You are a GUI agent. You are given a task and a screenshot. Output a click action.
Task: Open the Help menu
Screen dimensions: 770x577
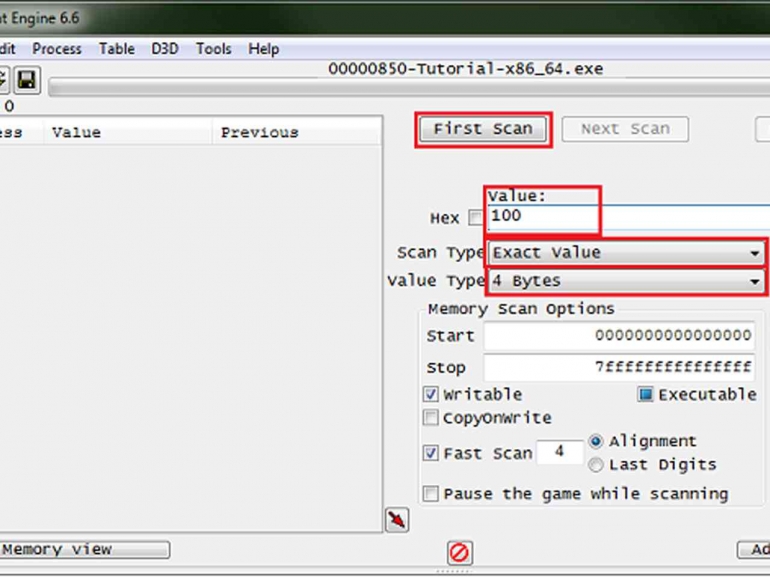pyautogui.click(x=264, y=49)
